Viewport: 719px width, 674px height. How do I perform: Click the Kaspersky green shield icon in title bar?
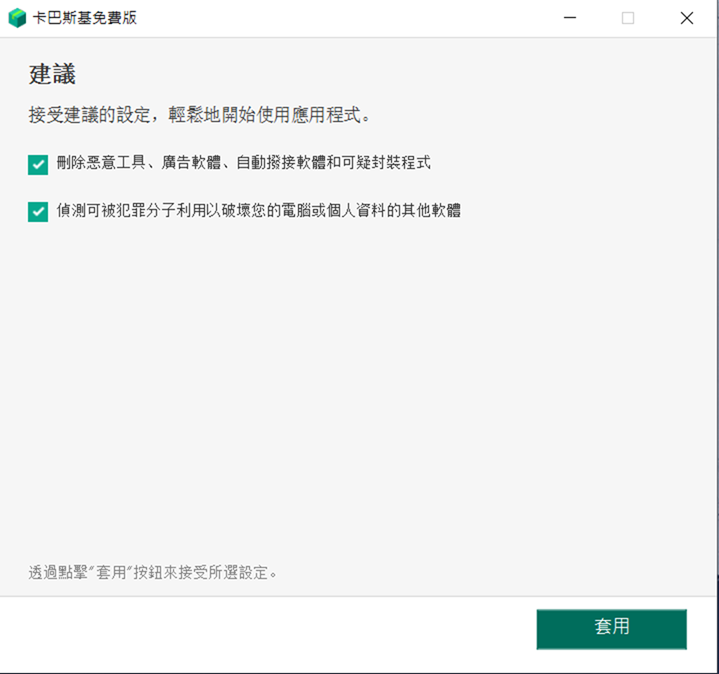point(17,18)
